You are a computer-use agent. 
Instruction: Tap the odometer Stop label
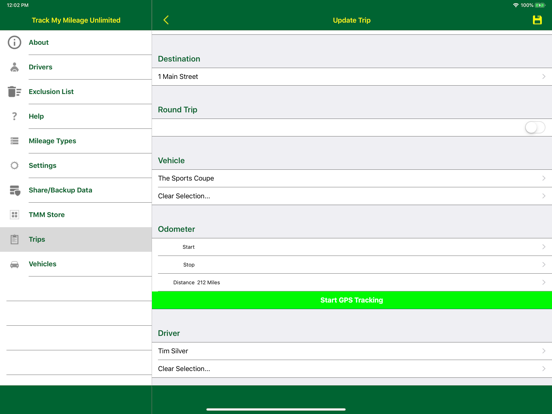point(189,264)
